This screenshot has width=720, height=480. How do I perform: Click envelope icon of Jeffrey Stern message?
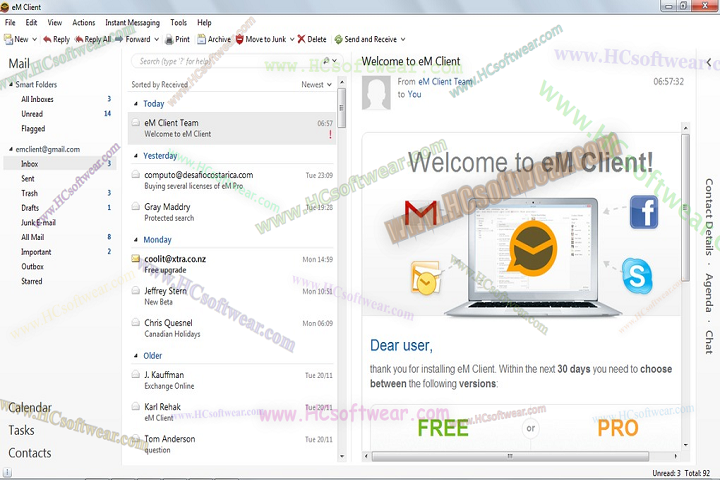coord(135,290)
